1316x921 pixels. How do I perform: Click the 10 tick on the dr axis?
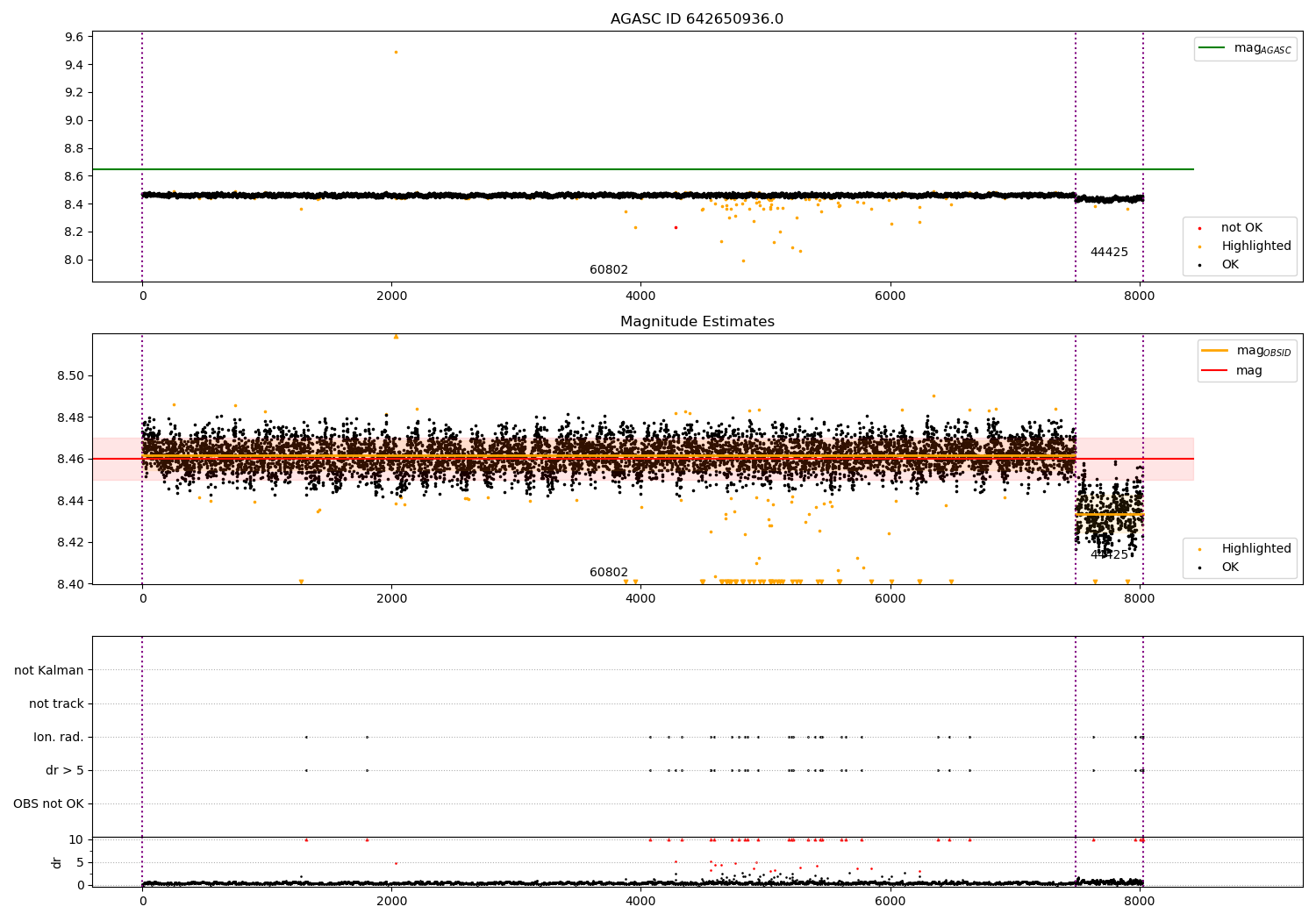[x=76, y=839]
